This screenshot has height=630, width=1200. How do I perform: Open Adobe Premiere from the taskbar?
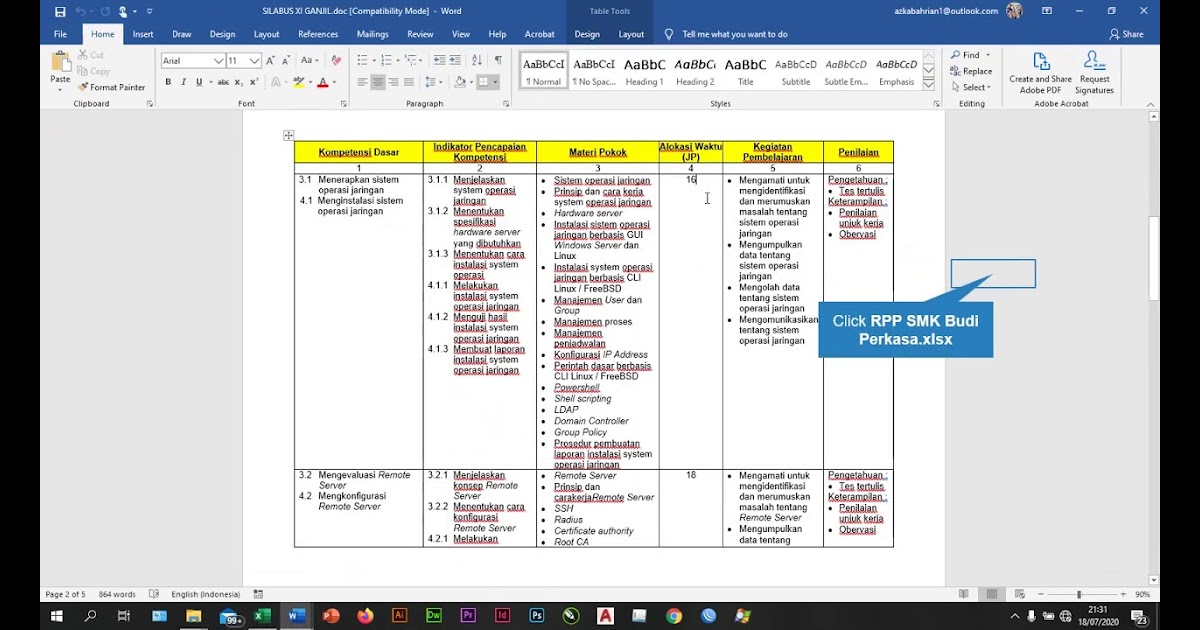[468, 616]
